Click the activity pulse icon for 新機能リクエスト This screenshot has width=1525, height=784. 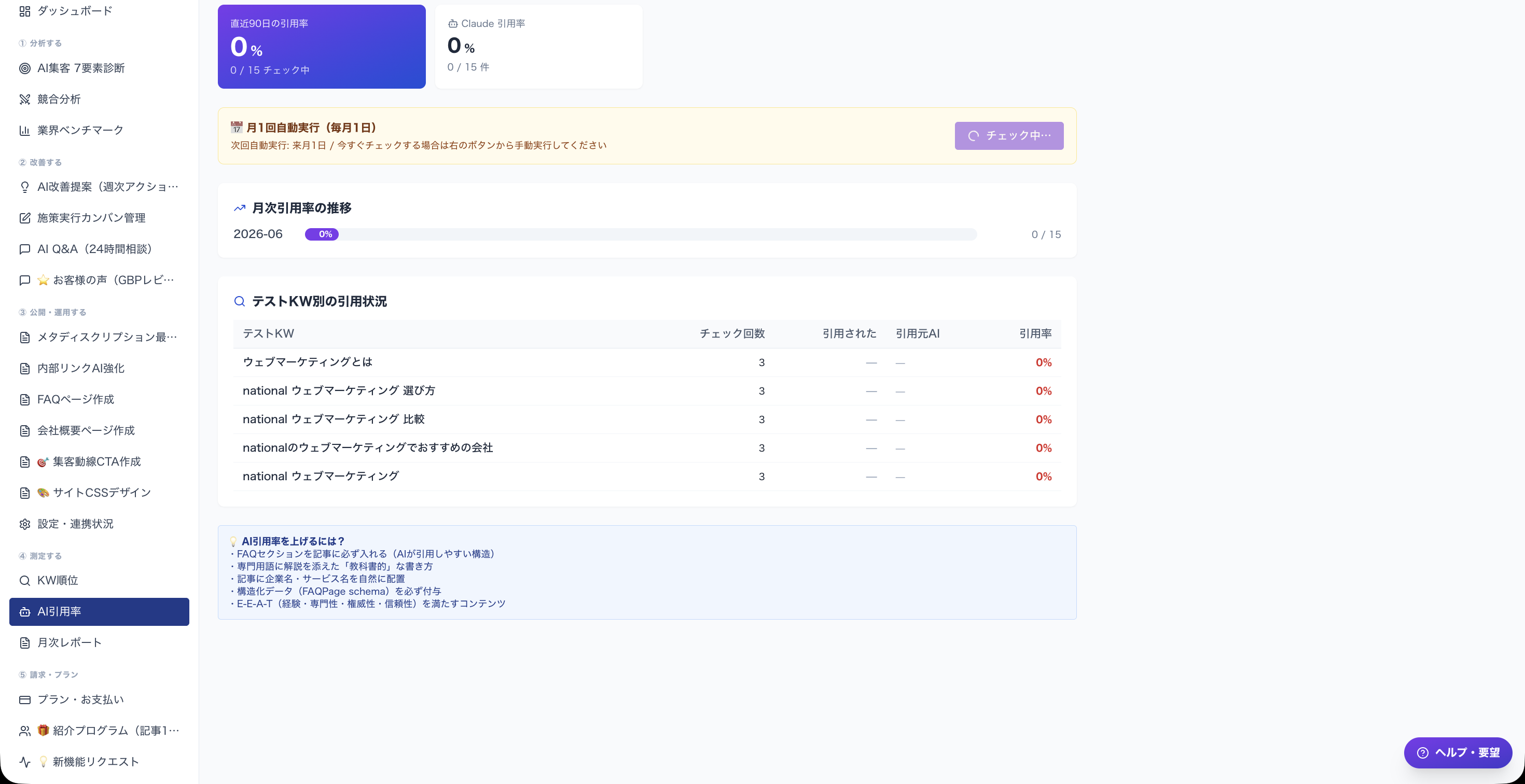[24, 762]
